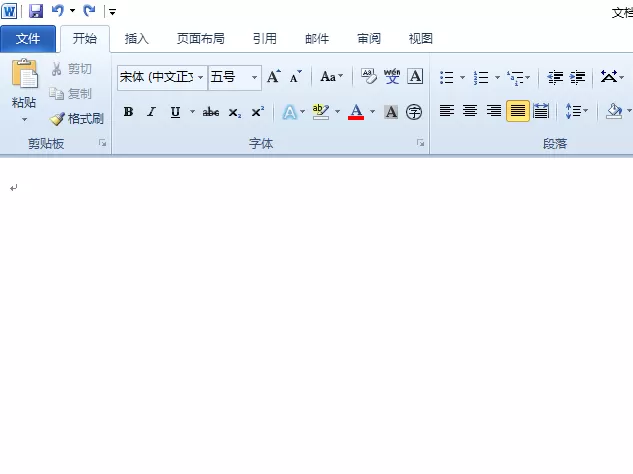Image resolution: width=633 pixels, height=474 pixels.
Task: Redo the last action
Action: tap(89, 11)
